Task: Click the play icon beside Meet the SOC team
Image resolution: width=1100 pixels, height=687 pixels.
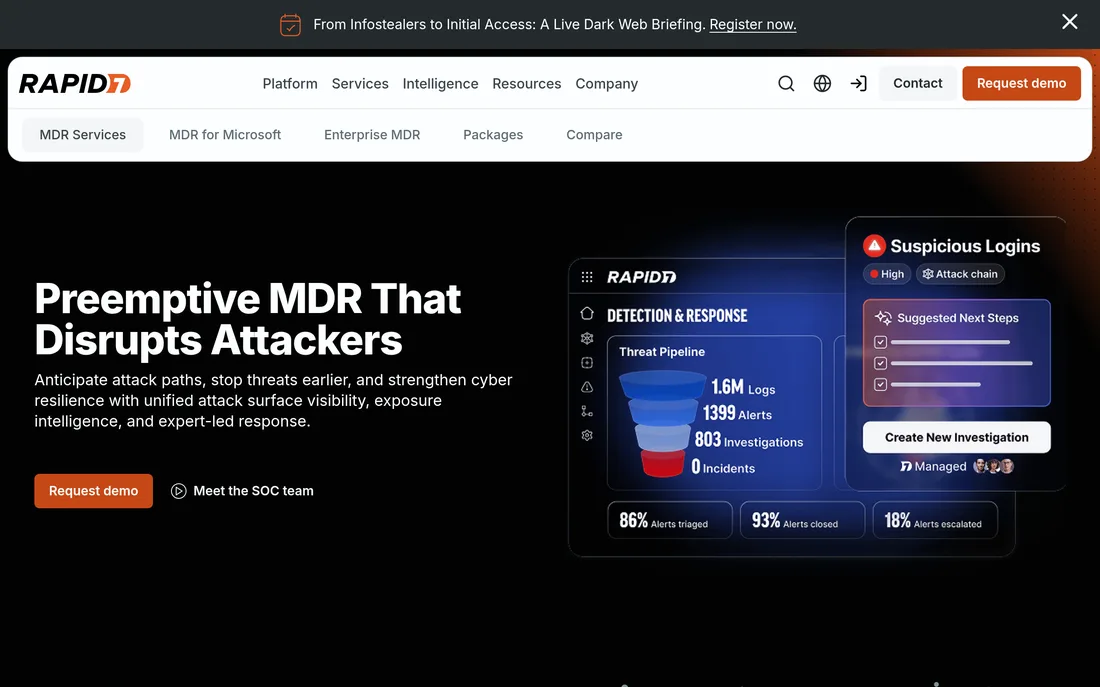Action: pyautogui.click(x=179, y=491)
